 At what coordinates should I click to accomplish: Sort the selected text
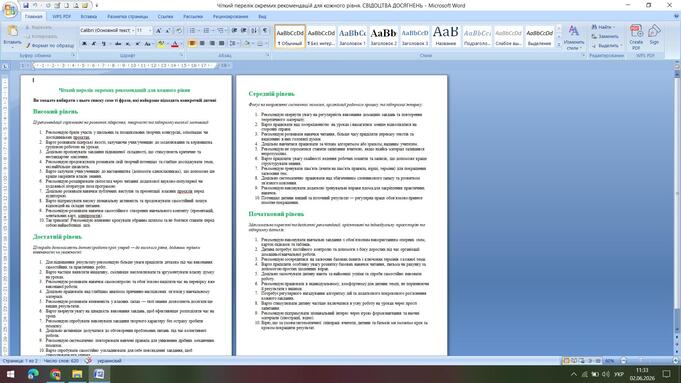(254, 30)
